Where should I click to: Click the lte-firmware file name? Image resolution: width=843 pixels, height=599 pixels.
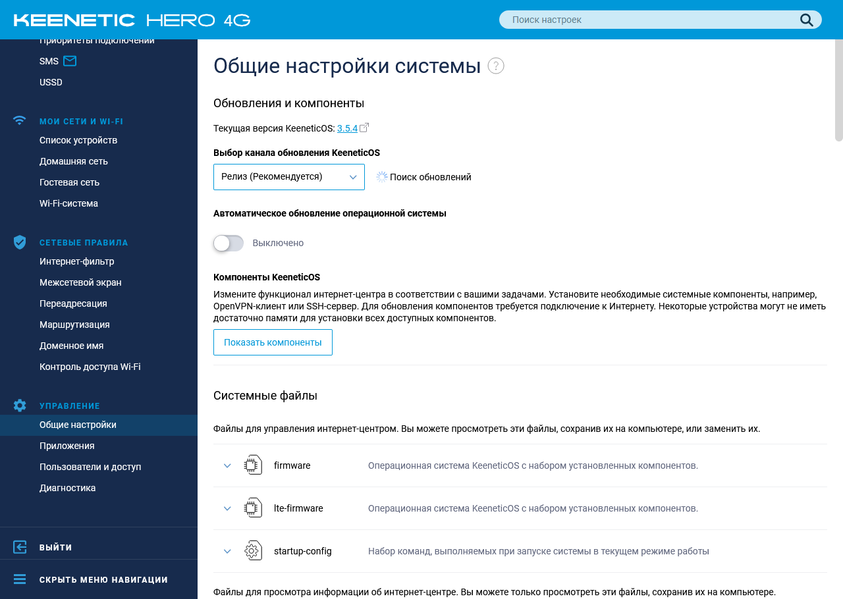click(298, 508)
